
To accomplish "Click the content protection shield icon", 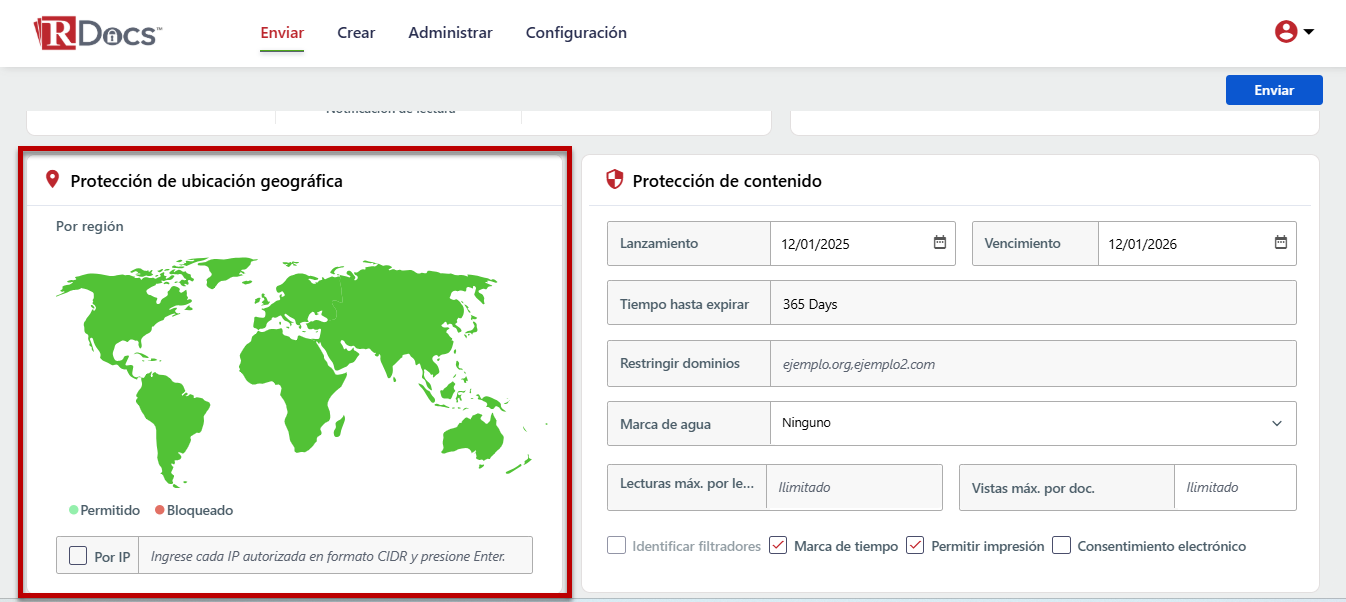I will click(615, 180).
